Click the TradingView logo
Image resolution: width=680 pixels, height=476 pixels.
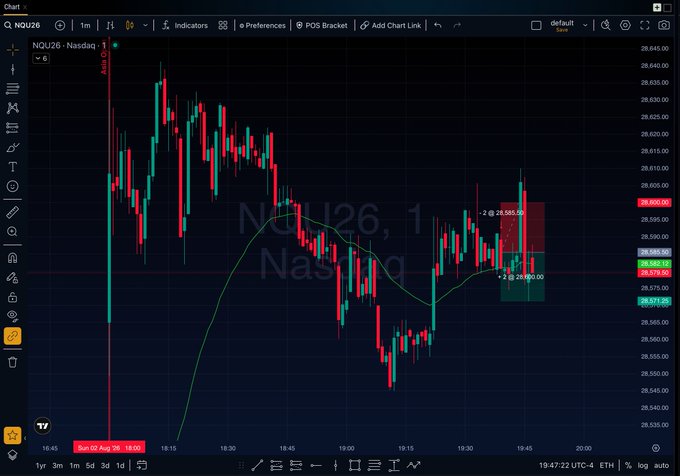point(42,426)
